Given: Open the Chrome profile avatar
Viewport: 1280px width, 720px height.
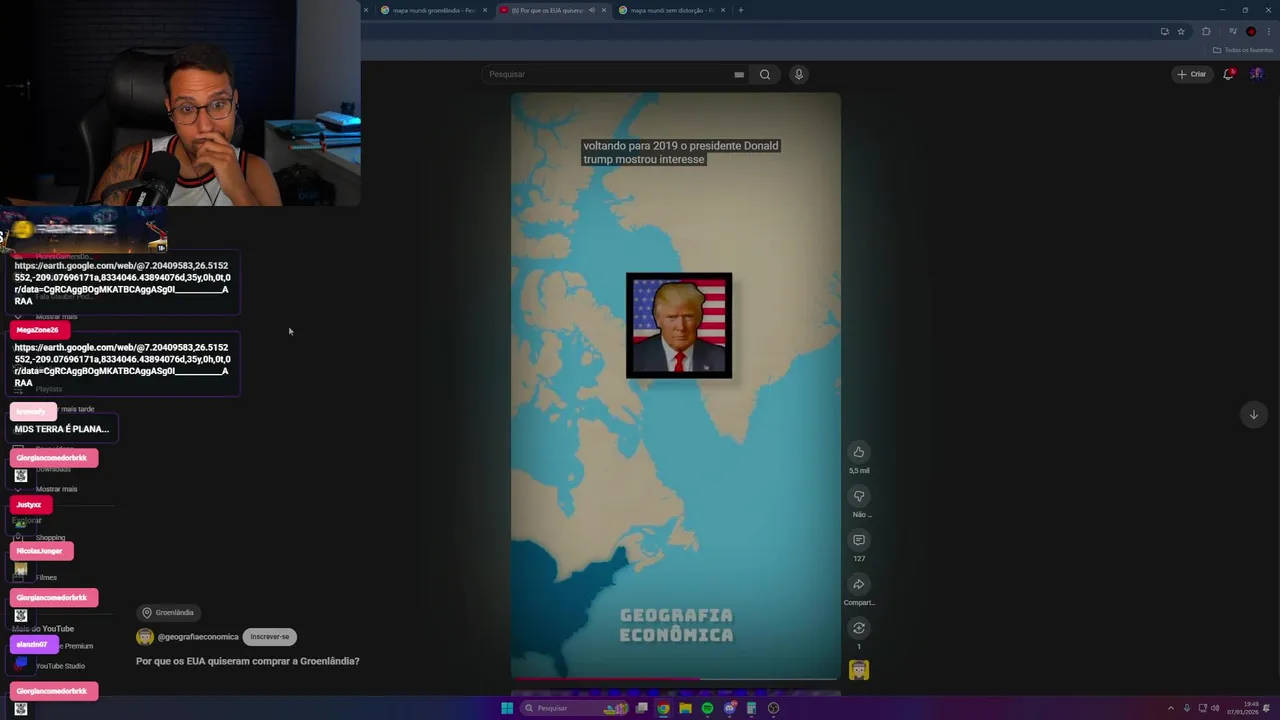Looking at the screenshot, I should point(1251,31).
